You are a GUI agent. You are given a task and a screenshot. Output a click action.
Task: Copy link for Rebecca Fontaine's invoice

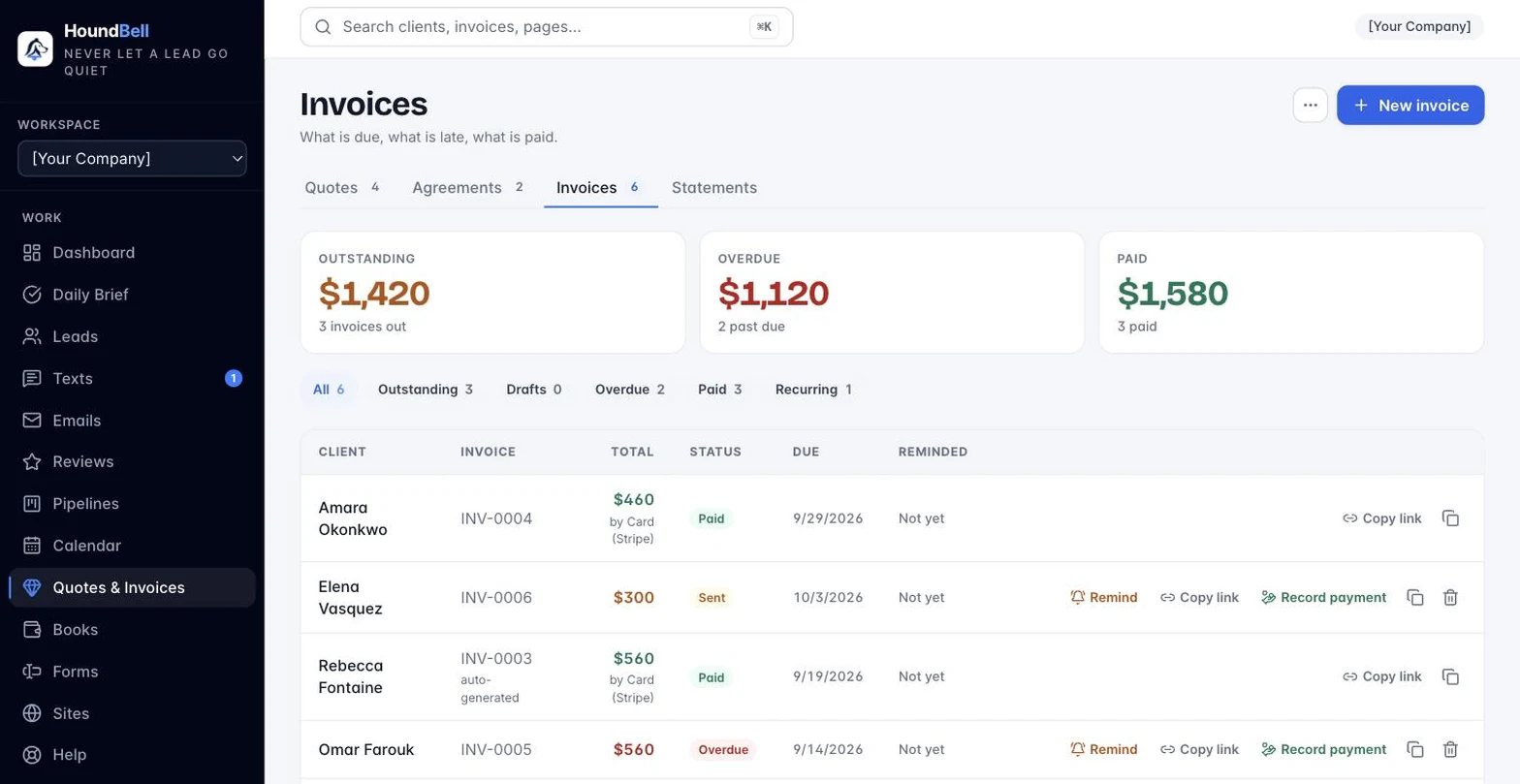click(1382, 676)
